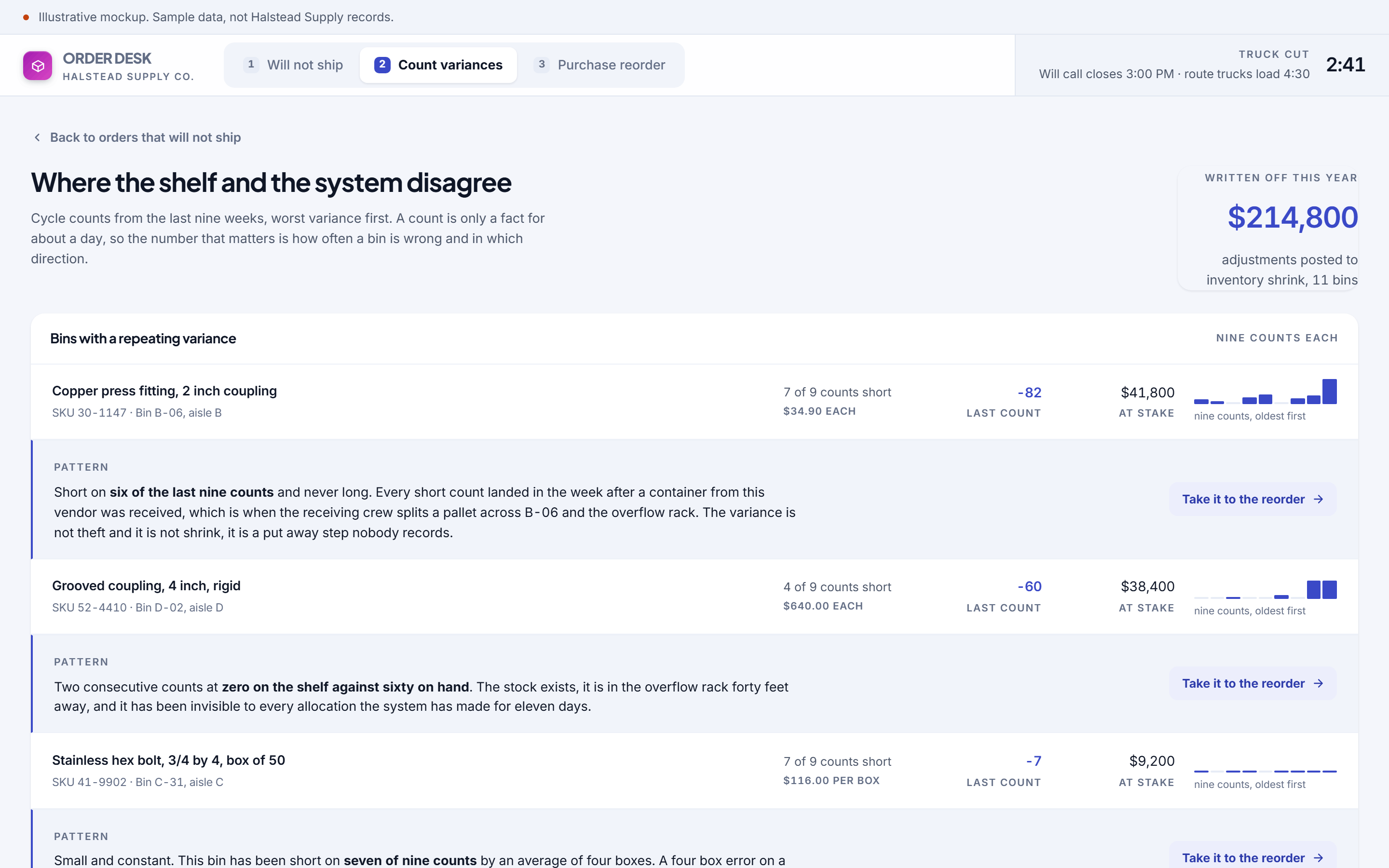The width and height of the screenshot is (1389, 868).
Task: Open the Copper press fitting, 2 inch coupling row
Action: pyautogui.click(x=694, y=402)
